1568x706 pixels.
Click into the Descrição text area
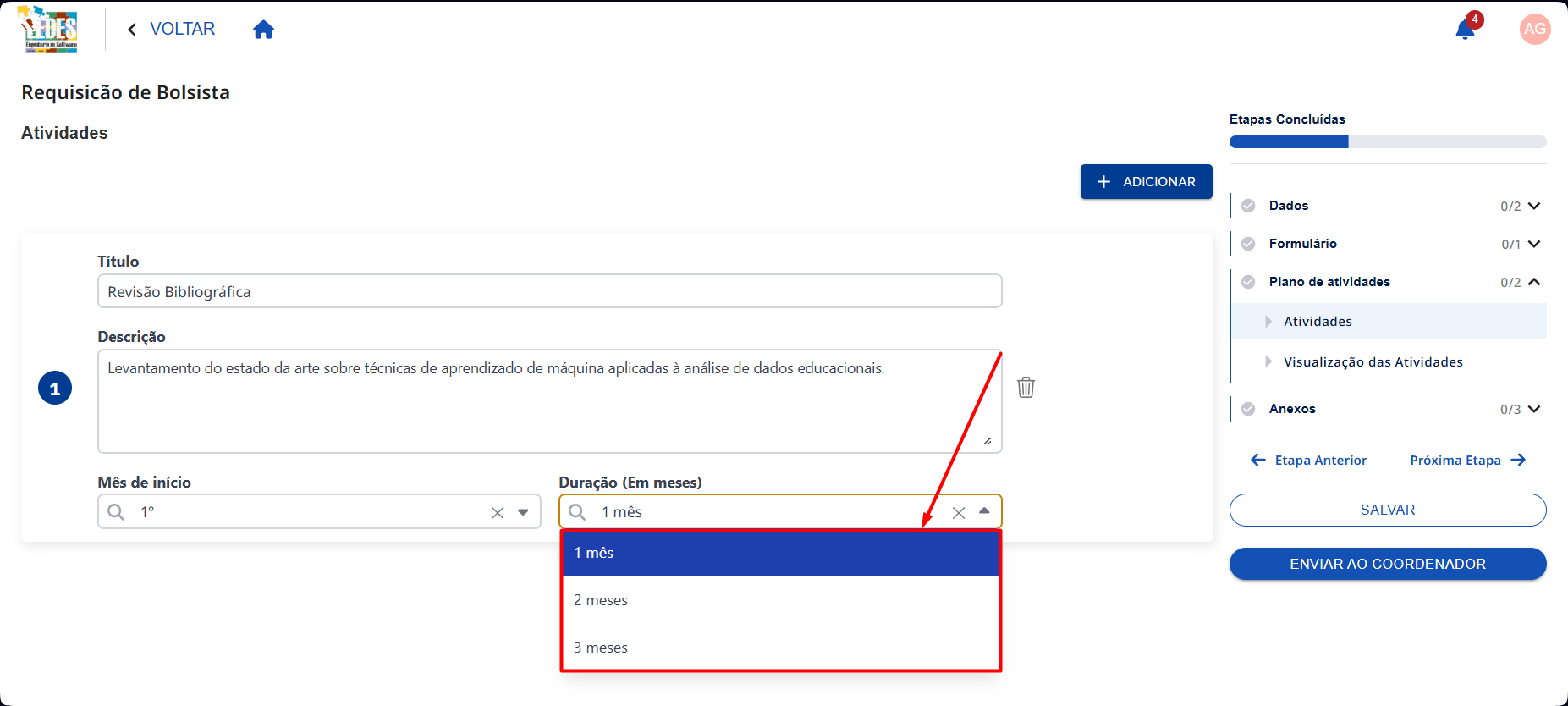point(550,401)
